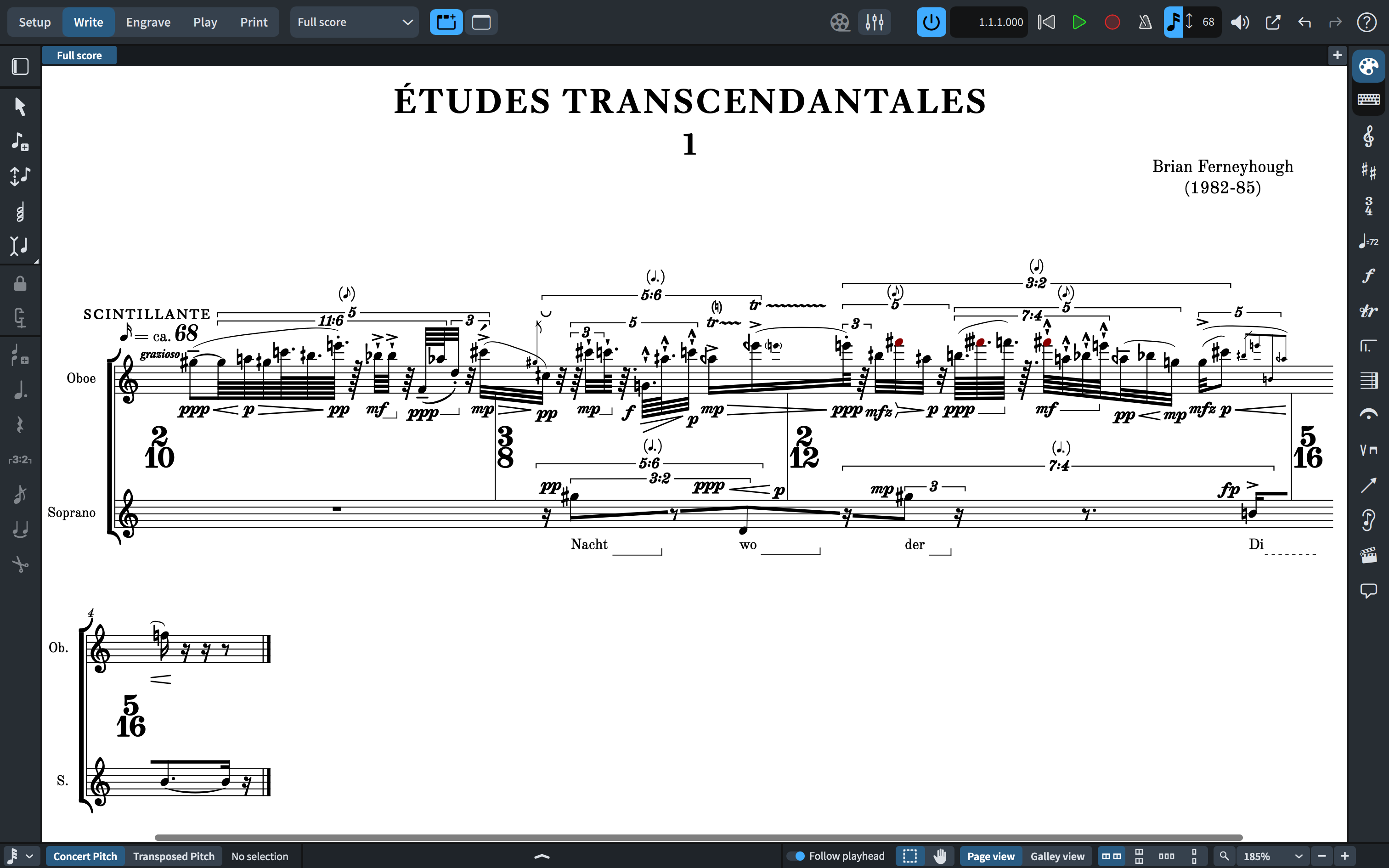Open the Playing Techniques panel
Image resolution: width=1389 pixels, height=868 pixels.
click(x=1368, y=450)
